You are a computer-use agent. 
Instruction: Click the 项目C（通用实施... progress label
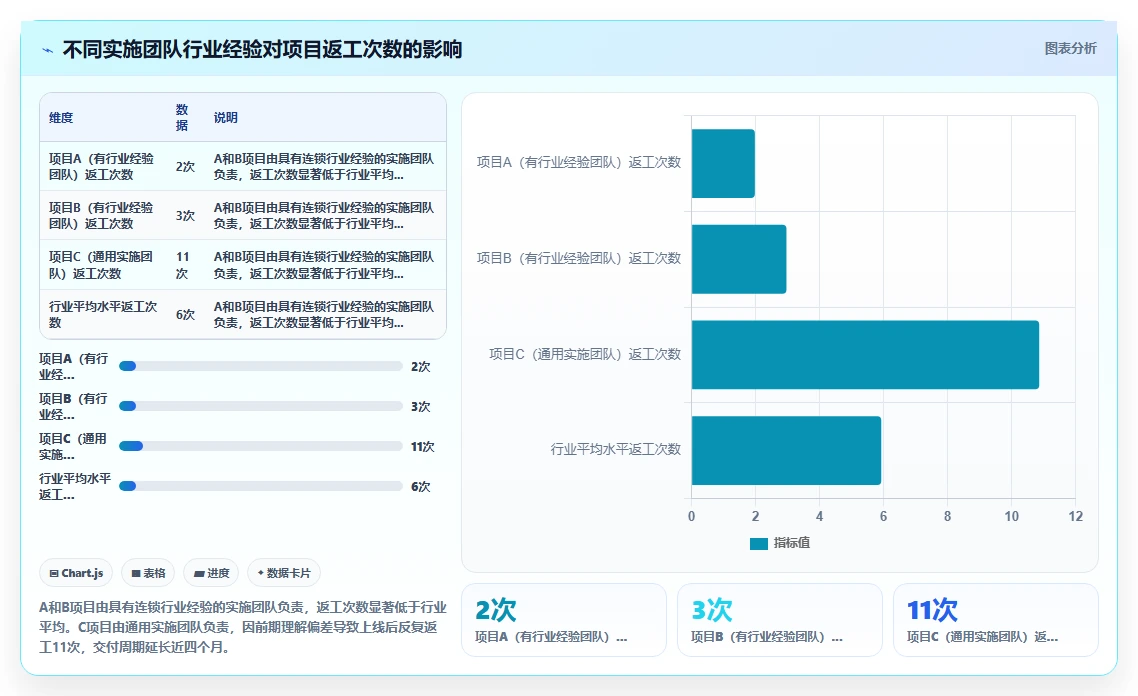pos(74,446)
